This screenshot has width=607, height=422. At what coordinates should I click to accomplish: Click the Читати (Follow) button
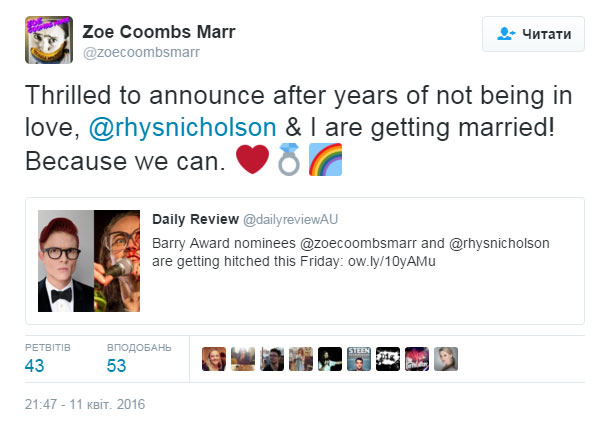pyautogui.click(x=534, y=34)
